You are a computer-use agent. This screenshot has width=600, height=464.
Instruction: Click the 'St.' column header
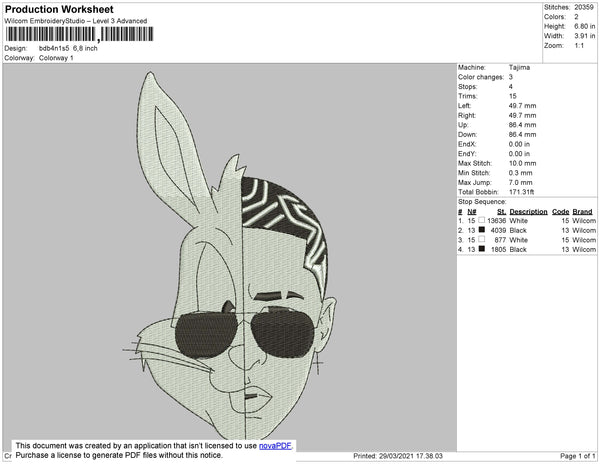[x=502, y=212]
